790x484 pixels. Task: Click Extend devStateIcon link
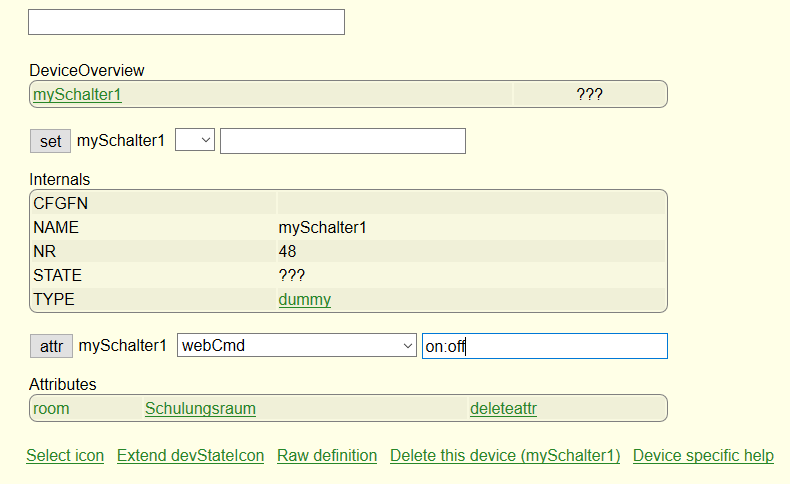[x=190, y=455]
